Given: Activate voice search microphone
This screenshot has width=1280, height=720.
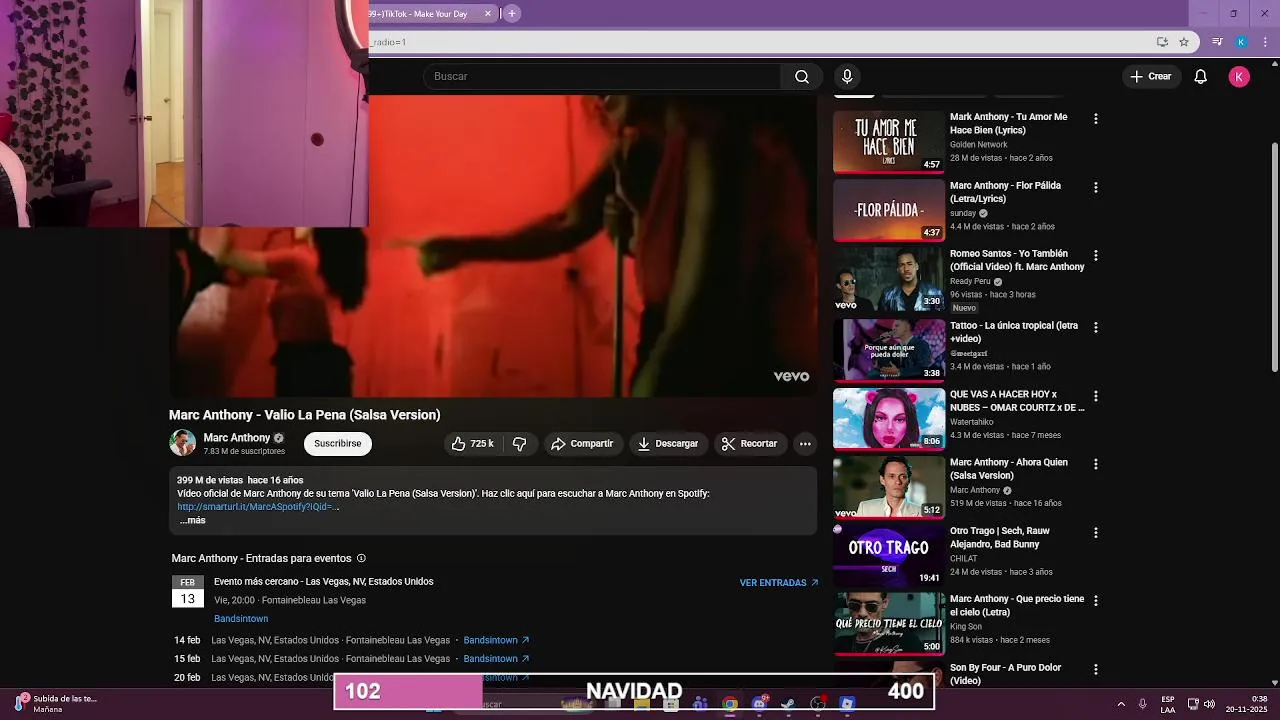Looking at the screenshot, I should point(847,77).
